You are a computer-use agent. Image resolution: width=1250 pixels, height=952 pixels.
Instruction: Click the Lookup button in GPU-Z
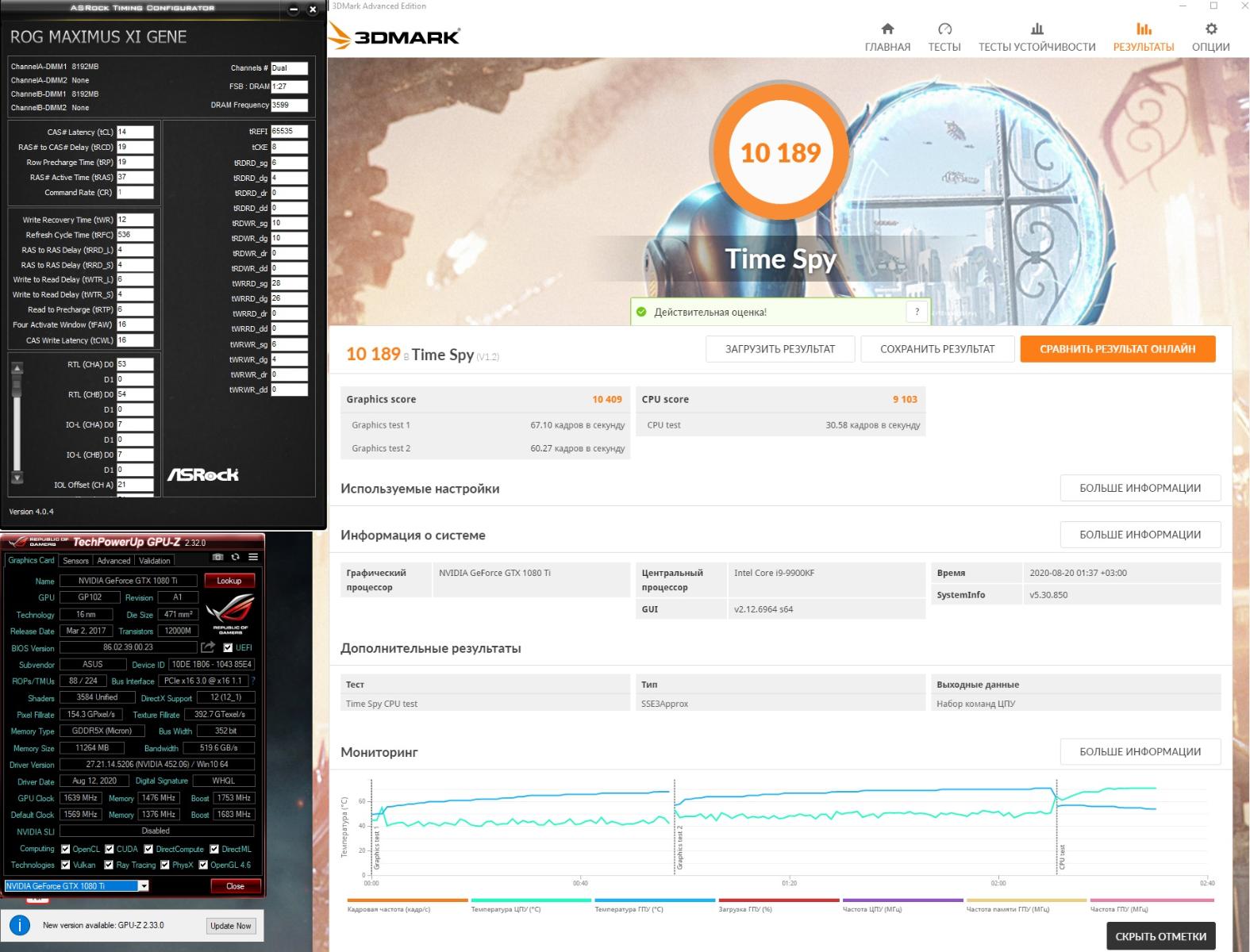229,581
